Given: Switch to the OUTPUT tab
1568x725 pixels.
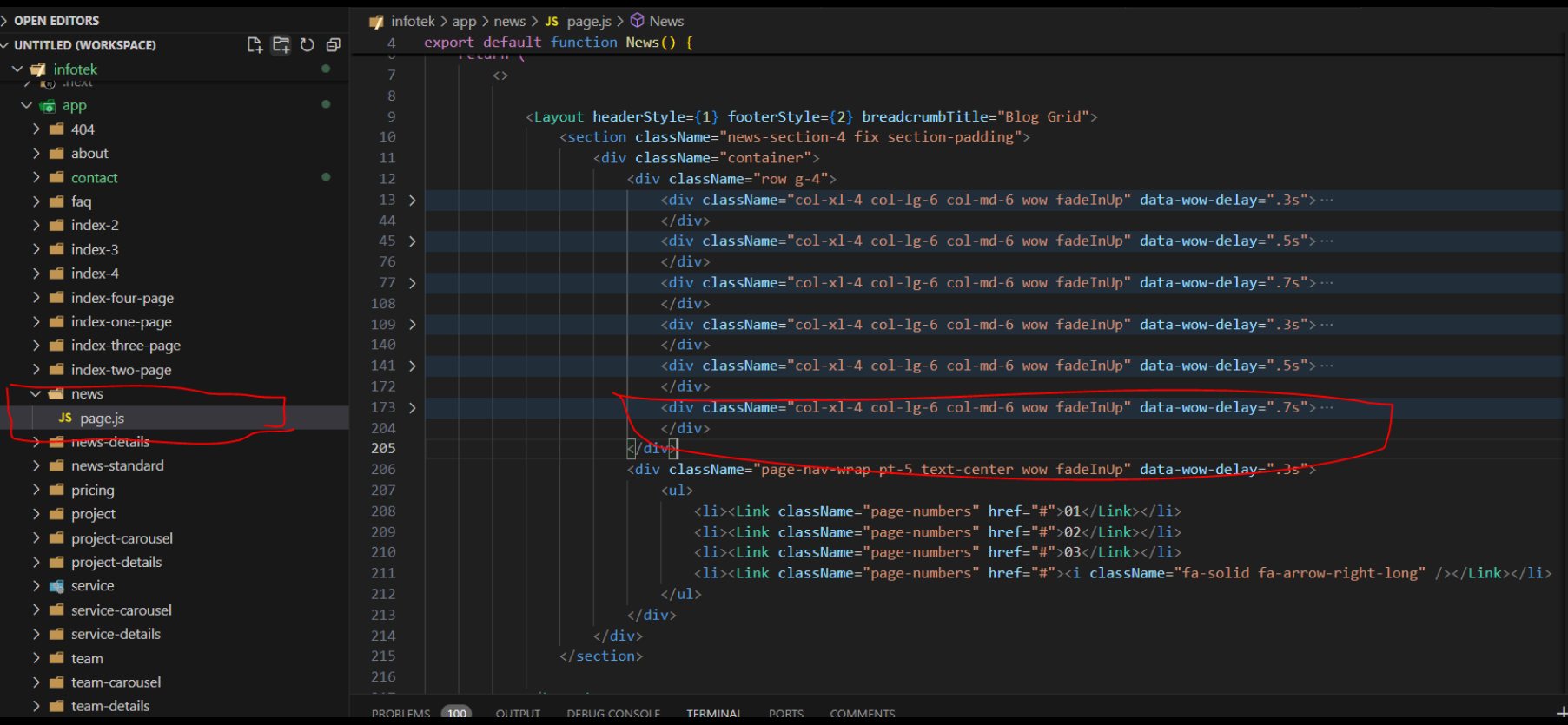Looking at the screenshot, I should (518, 714).
